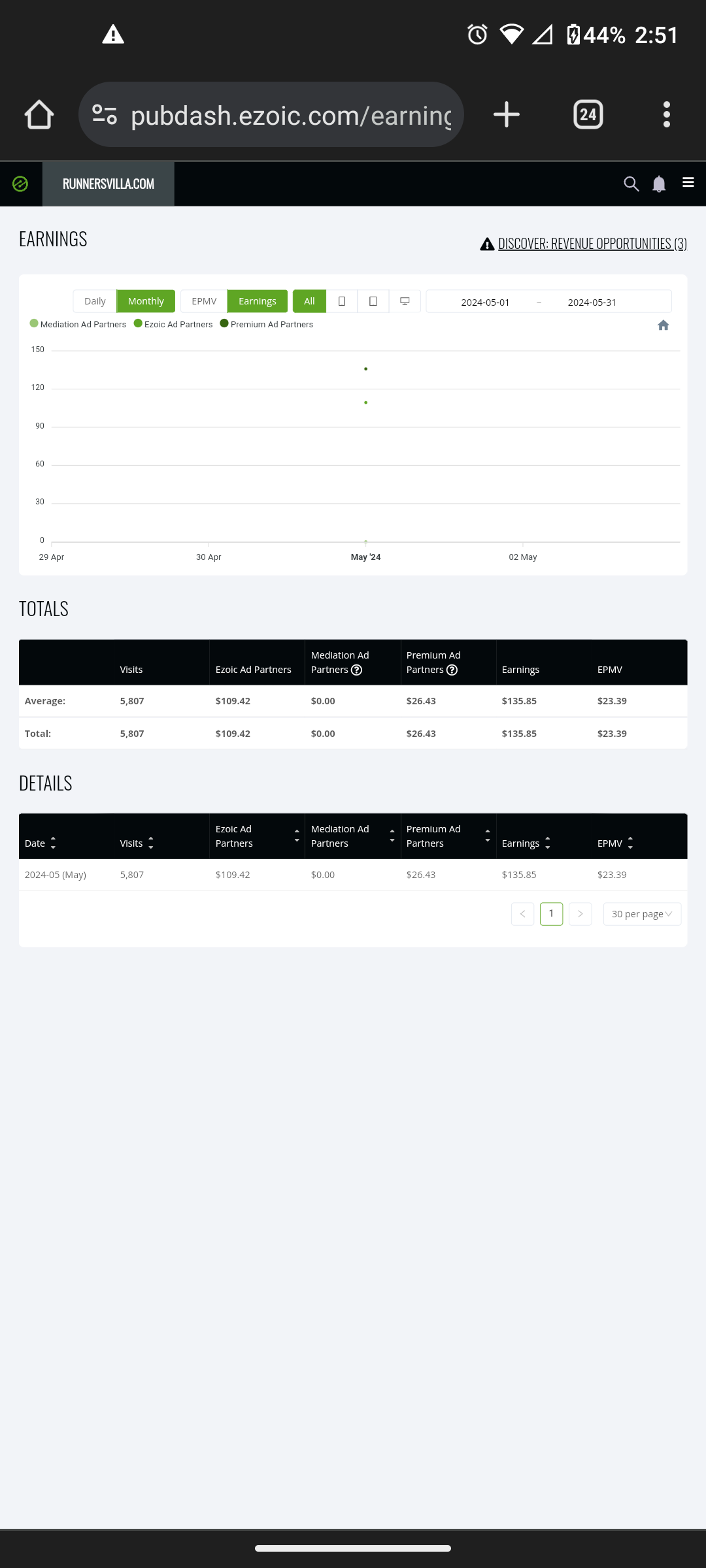Open Discover: Revenue Opportunities link
This screenshot has width=706, height=1568.
pos(592,244)
